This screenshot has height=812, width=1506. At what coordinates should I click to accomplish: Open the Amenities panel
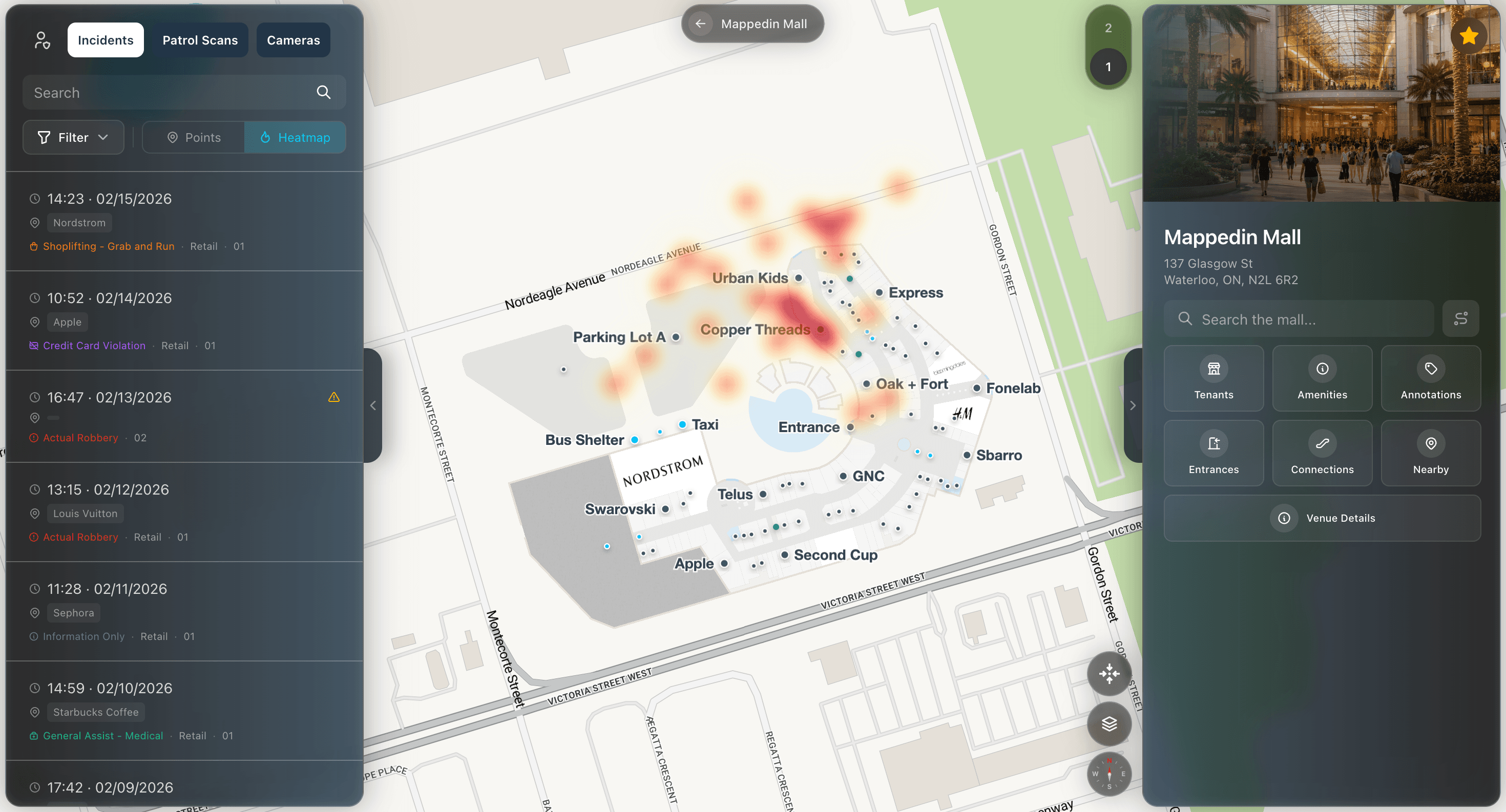coord(1322,378)
